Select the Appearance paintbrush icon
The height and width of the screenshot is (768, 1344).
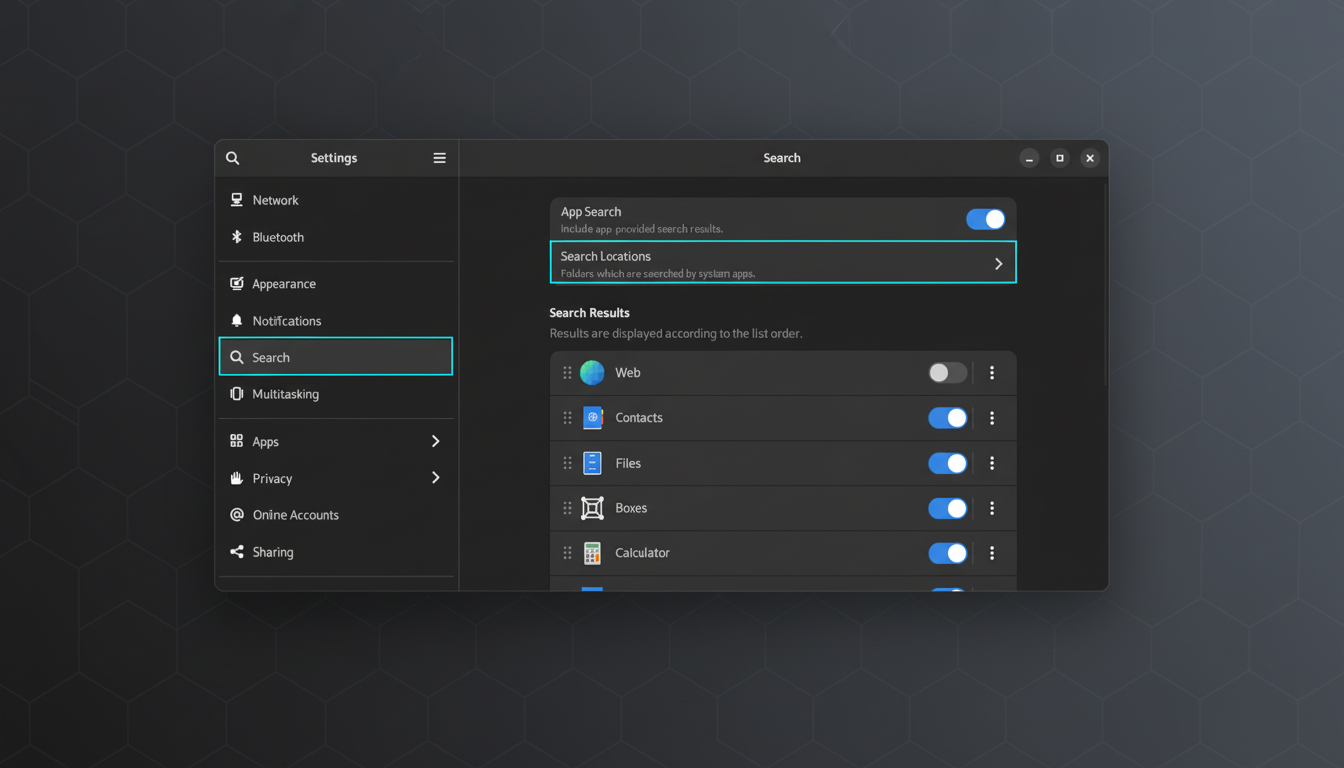236,283
